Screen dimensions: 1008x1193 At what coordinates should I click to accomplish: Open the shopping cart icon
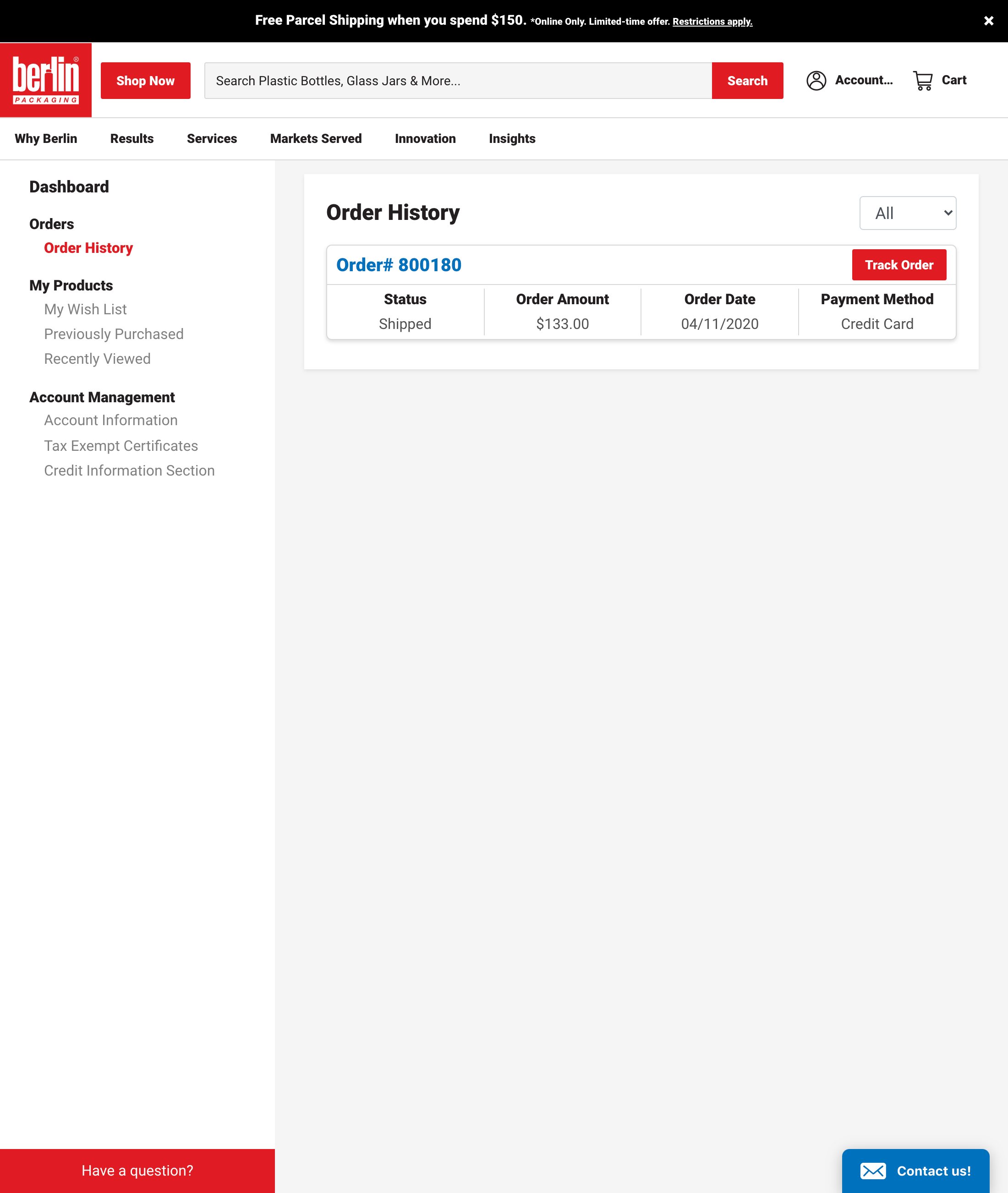tap(922, 81)
